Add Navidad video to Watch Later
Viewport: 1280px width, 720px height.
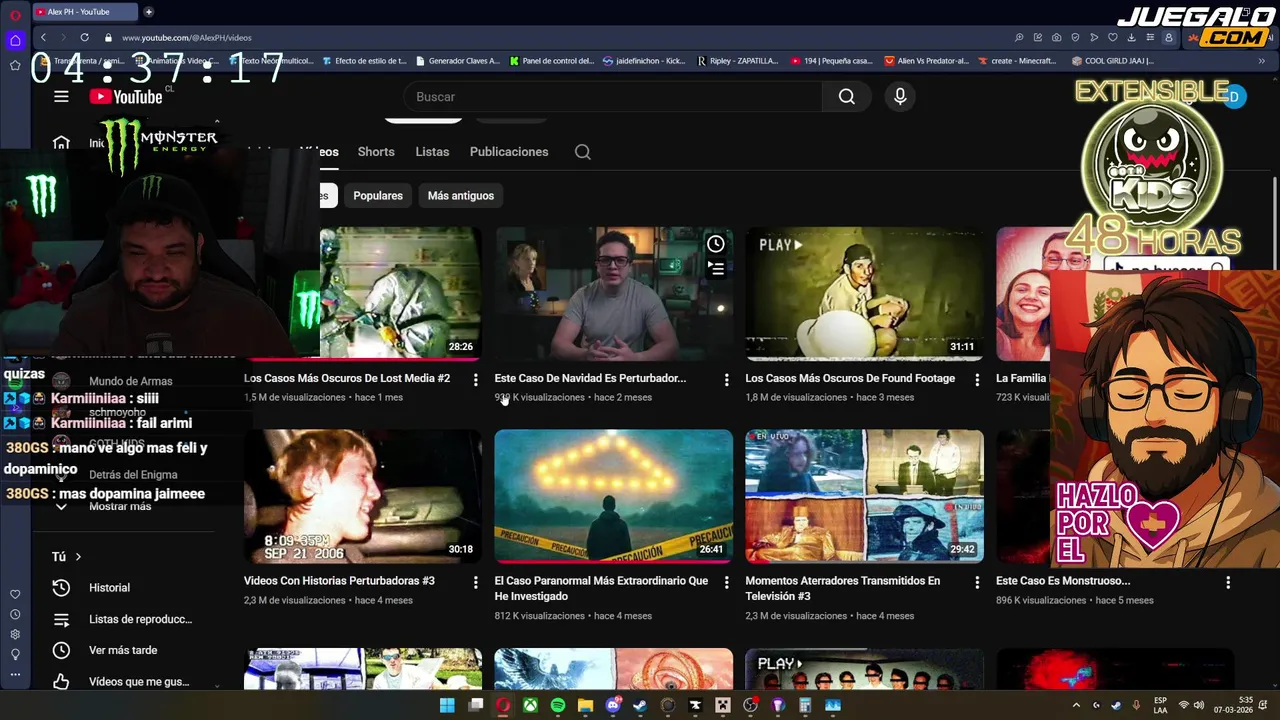[x=716, y=244]
